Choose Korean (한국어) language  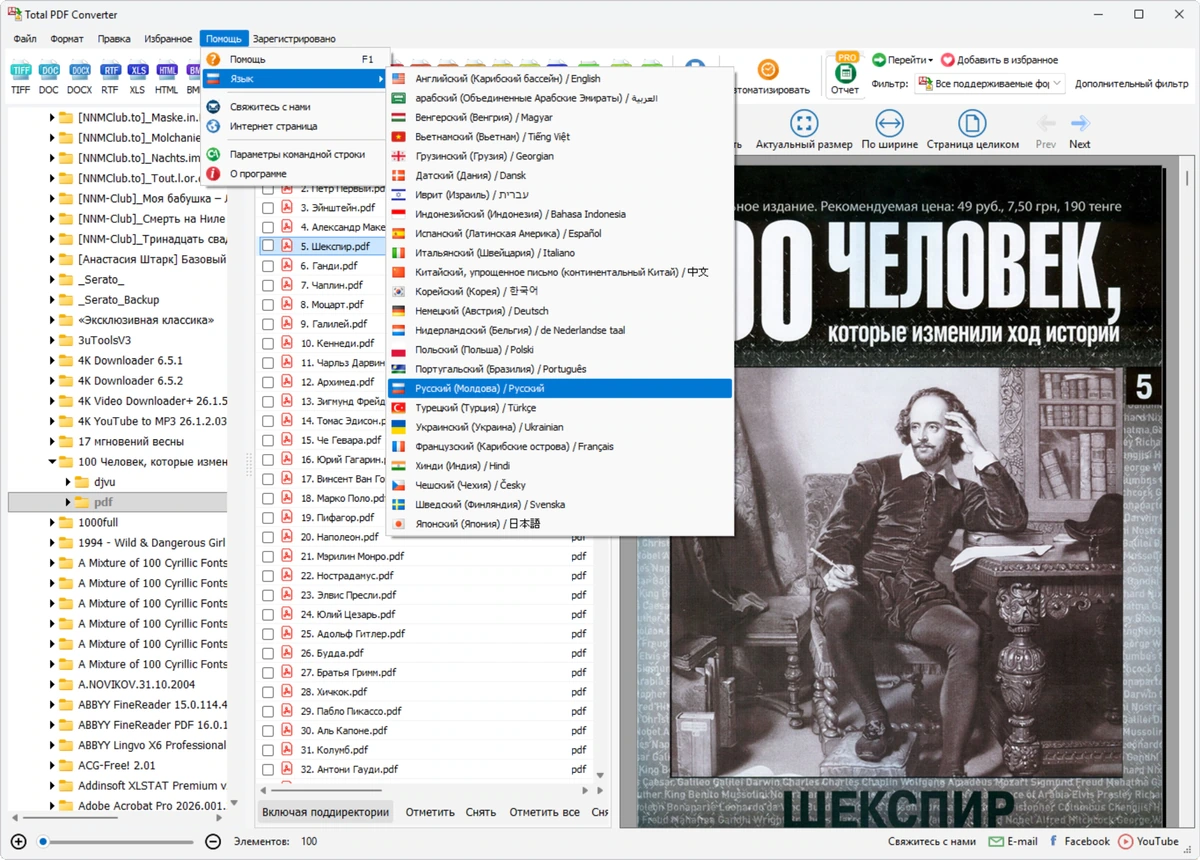pyautogui.click(x=561, y=292)
